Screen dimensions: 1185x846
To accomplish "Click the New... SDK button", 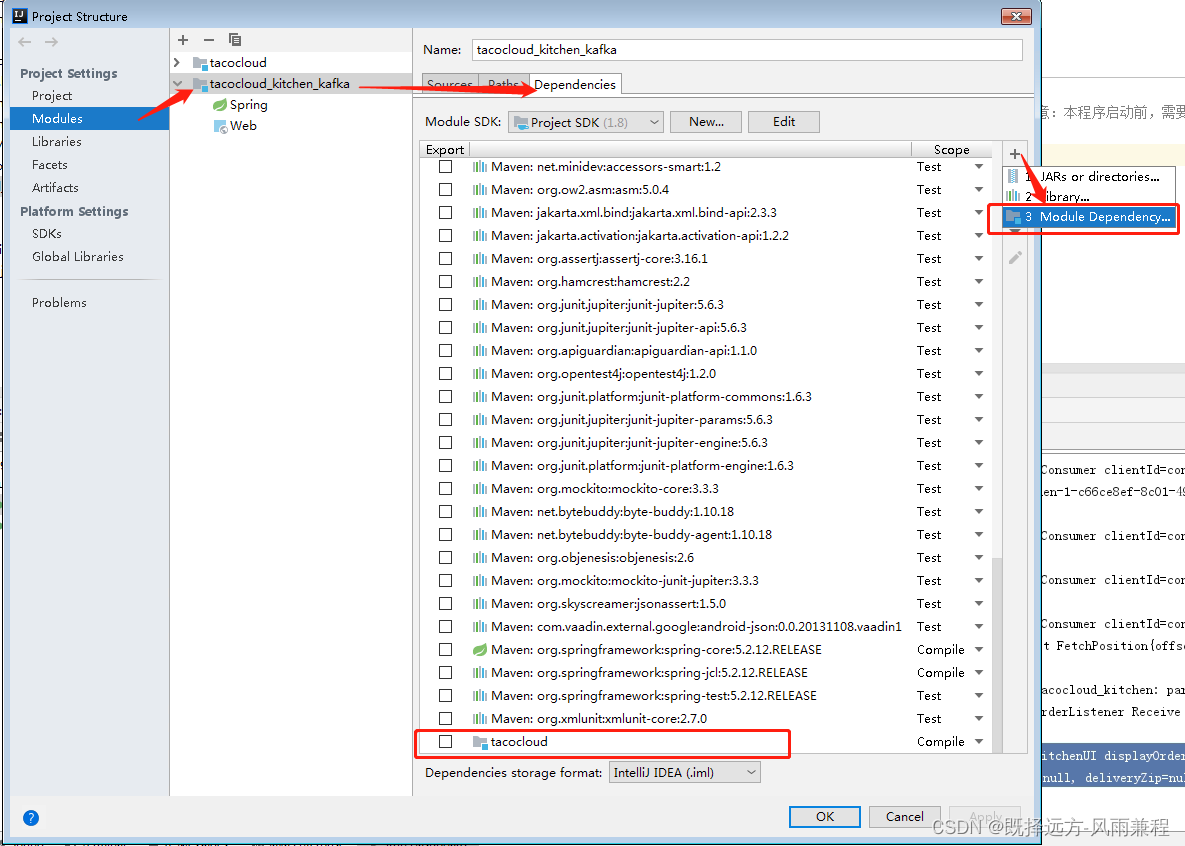I will point(706,122).
